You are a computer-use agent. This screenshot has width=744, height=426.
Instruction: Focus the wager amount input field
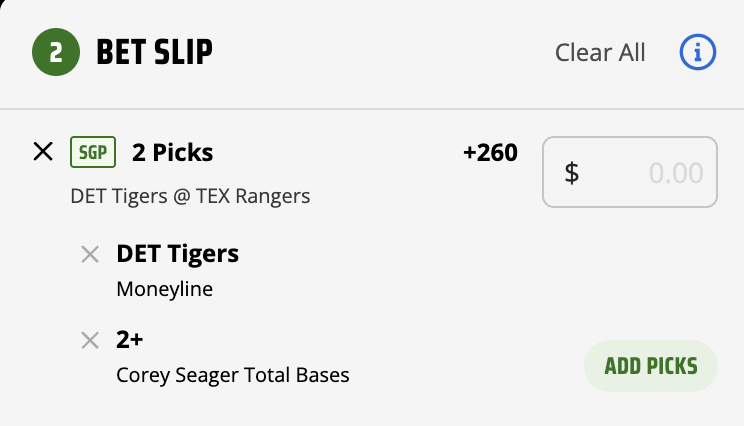point(630,172)
